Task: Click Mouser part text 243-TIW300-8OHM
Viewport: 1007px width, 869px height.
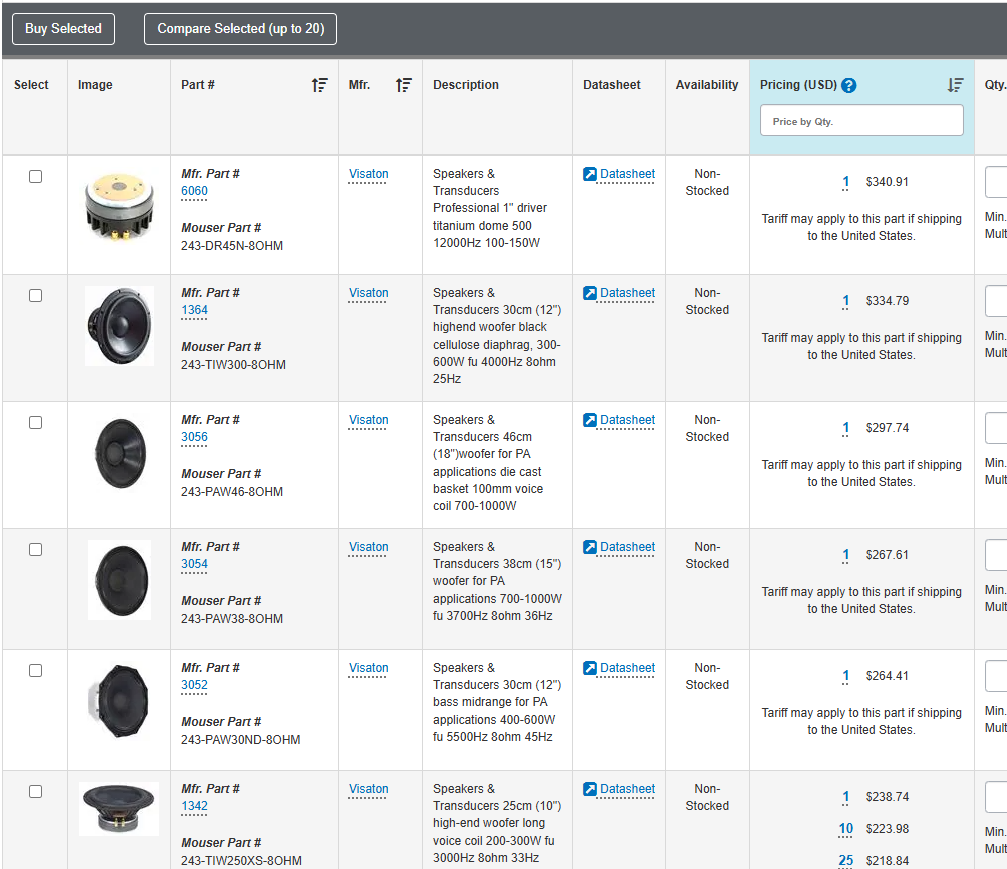Action: (233, 364)
